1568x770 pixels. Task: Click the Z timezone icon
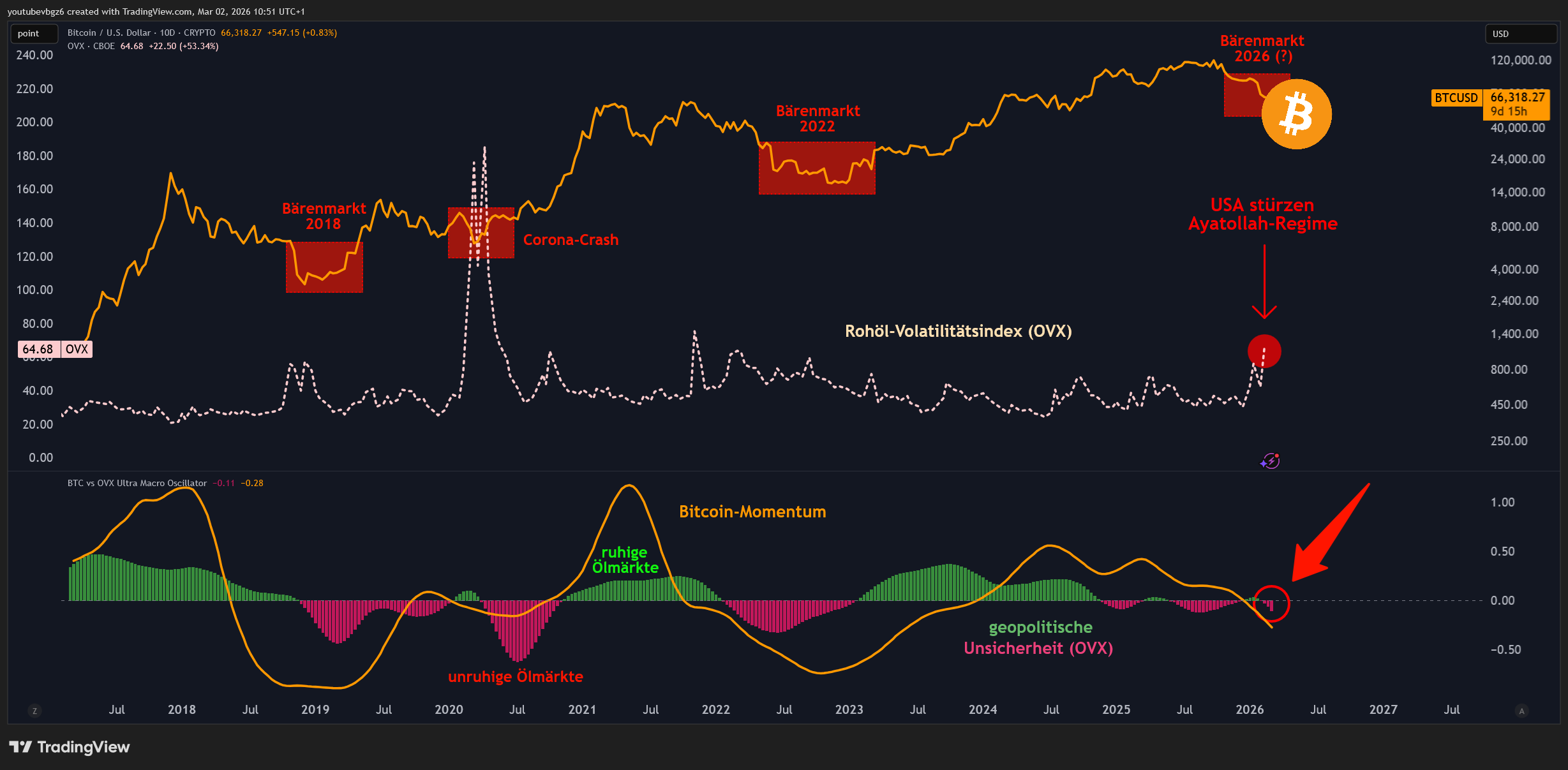(34, 711)
